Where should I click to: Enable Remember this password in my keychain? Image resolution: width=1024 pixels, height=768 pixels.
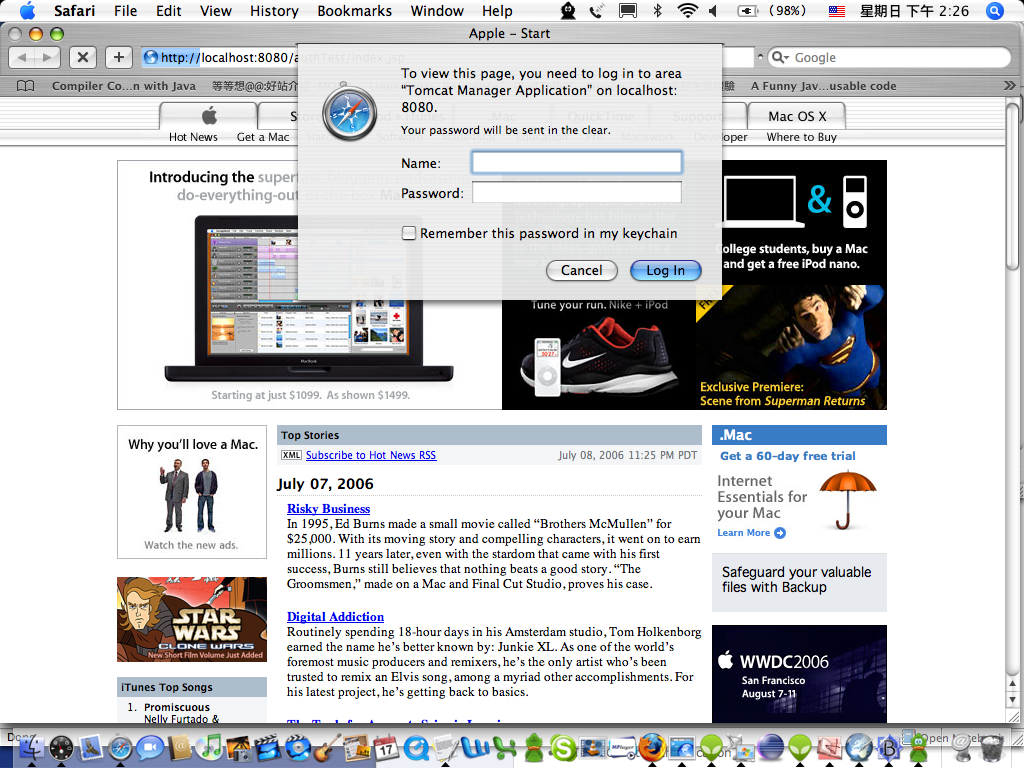click(x=409, y=233)
